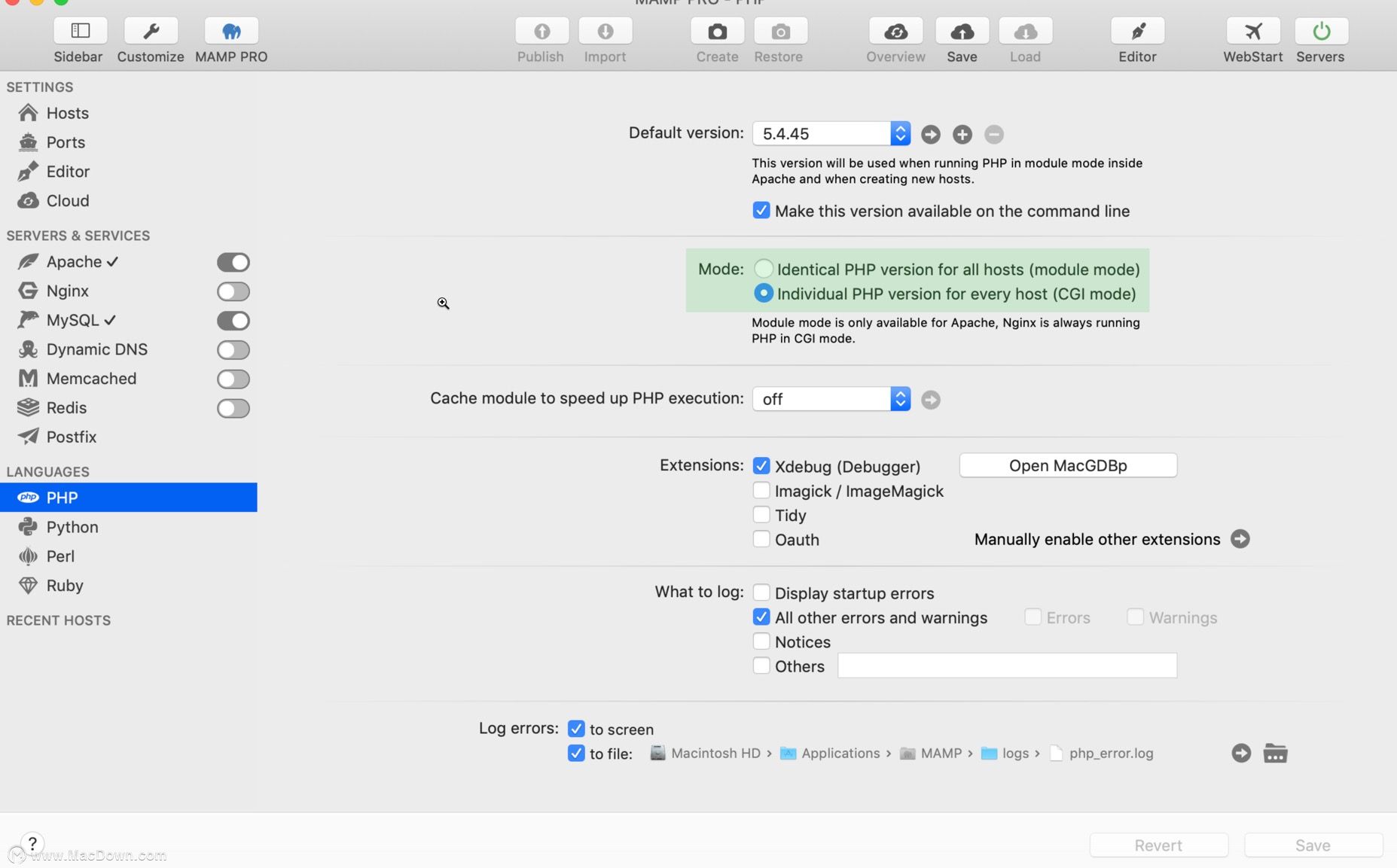Uncheck All other errors and warnings
The height and width of the screenshot is (868, 1397).
761,617
